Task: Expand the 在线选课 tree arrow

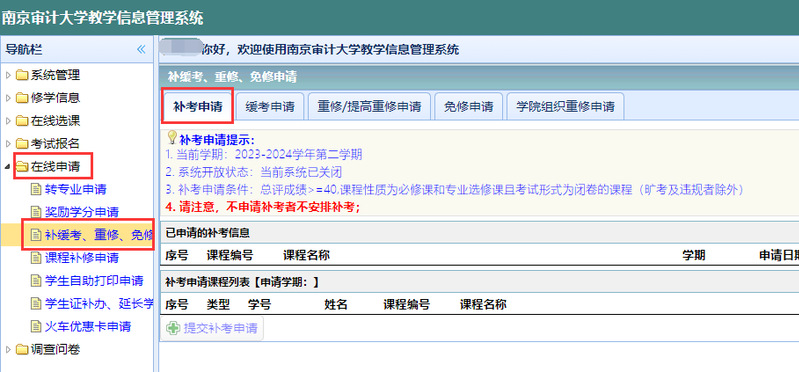Action: 8,121
